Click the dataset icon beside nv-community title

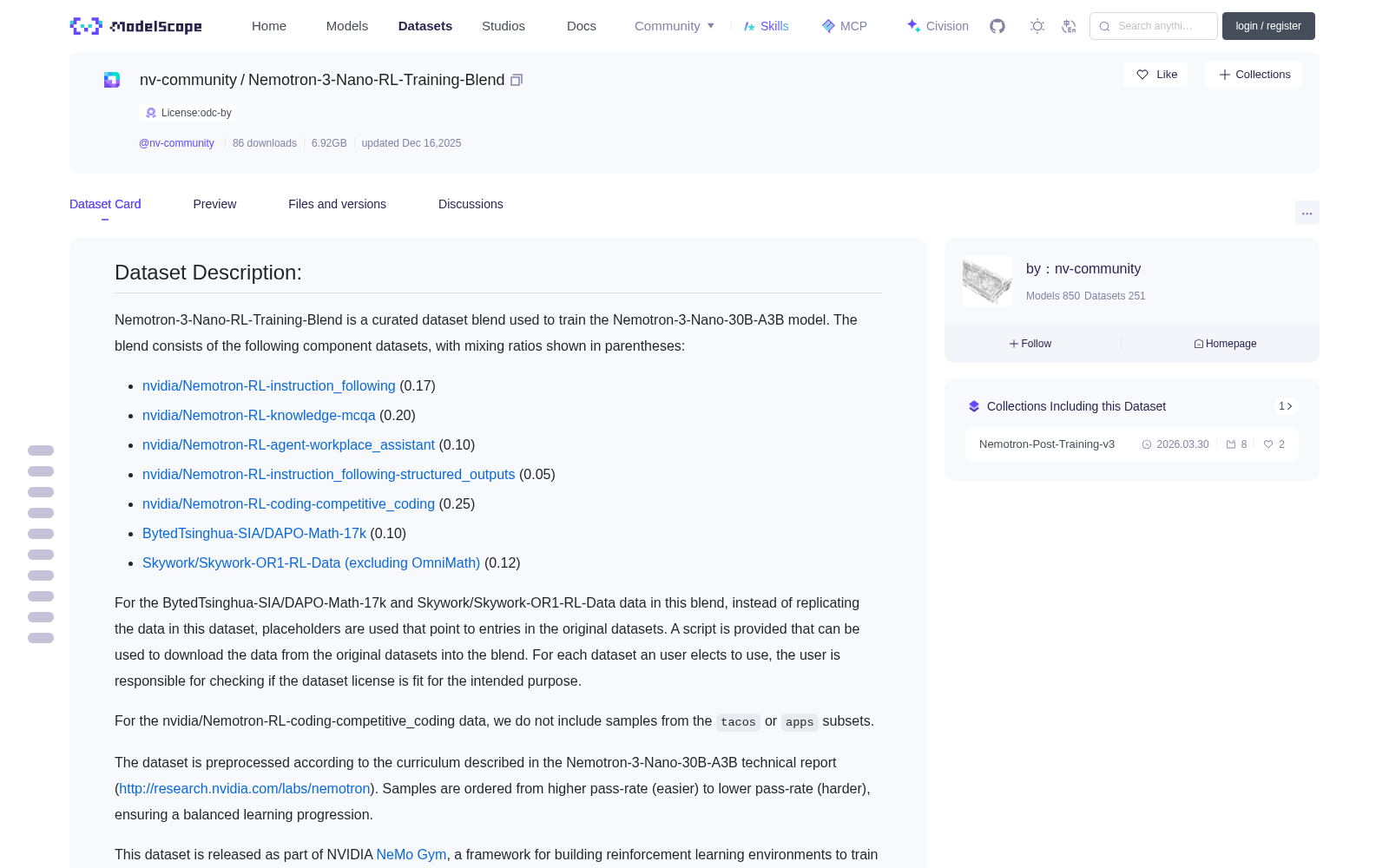112,80
